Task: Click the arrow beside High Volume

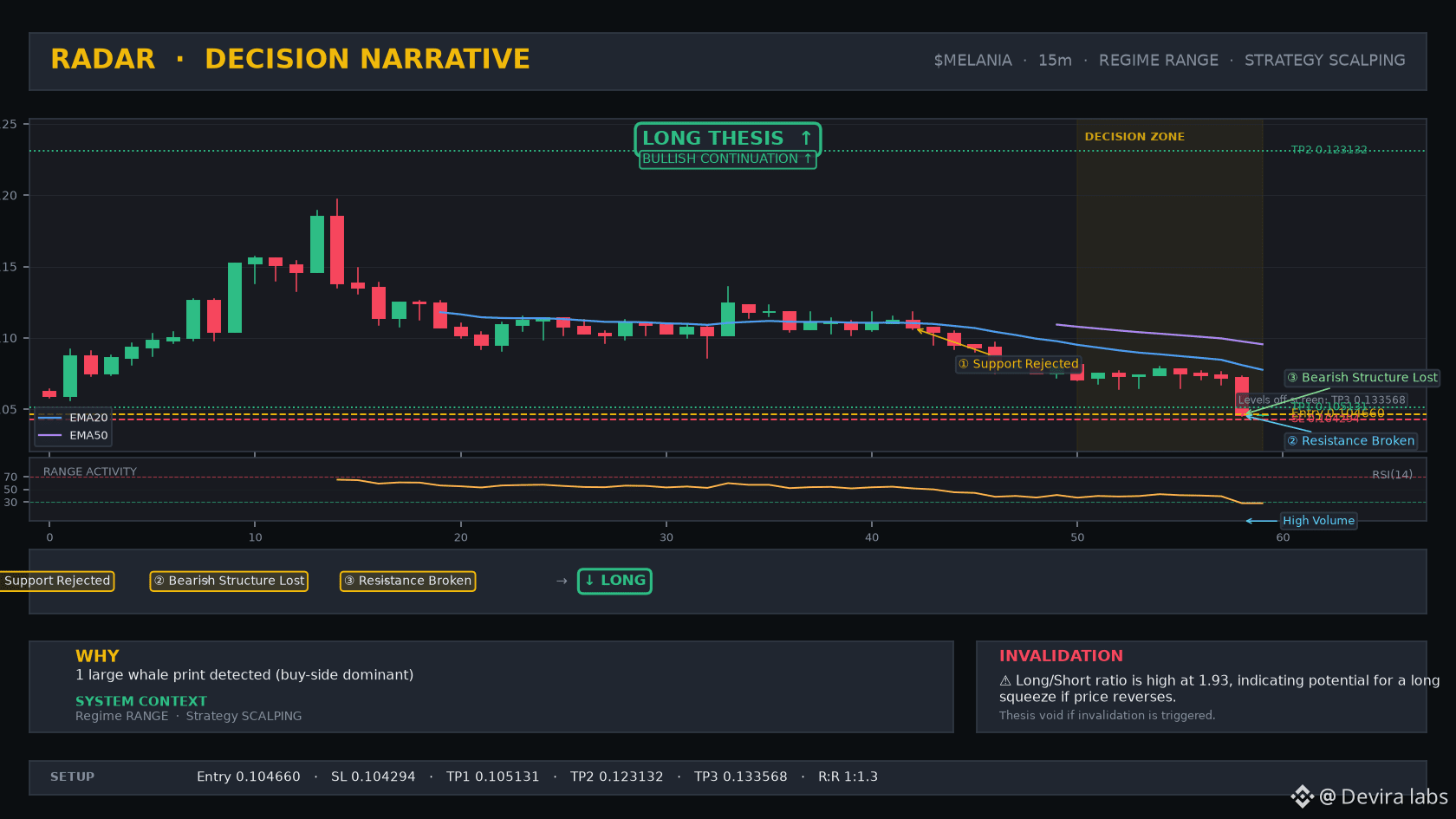Action: pos(1261,521)
